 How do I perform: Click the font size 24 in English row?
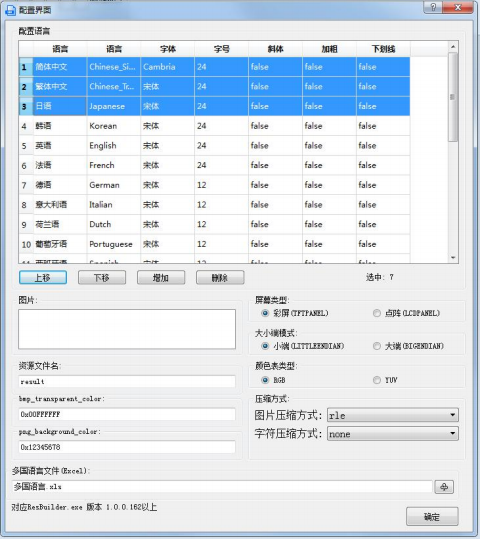[221, 145]
